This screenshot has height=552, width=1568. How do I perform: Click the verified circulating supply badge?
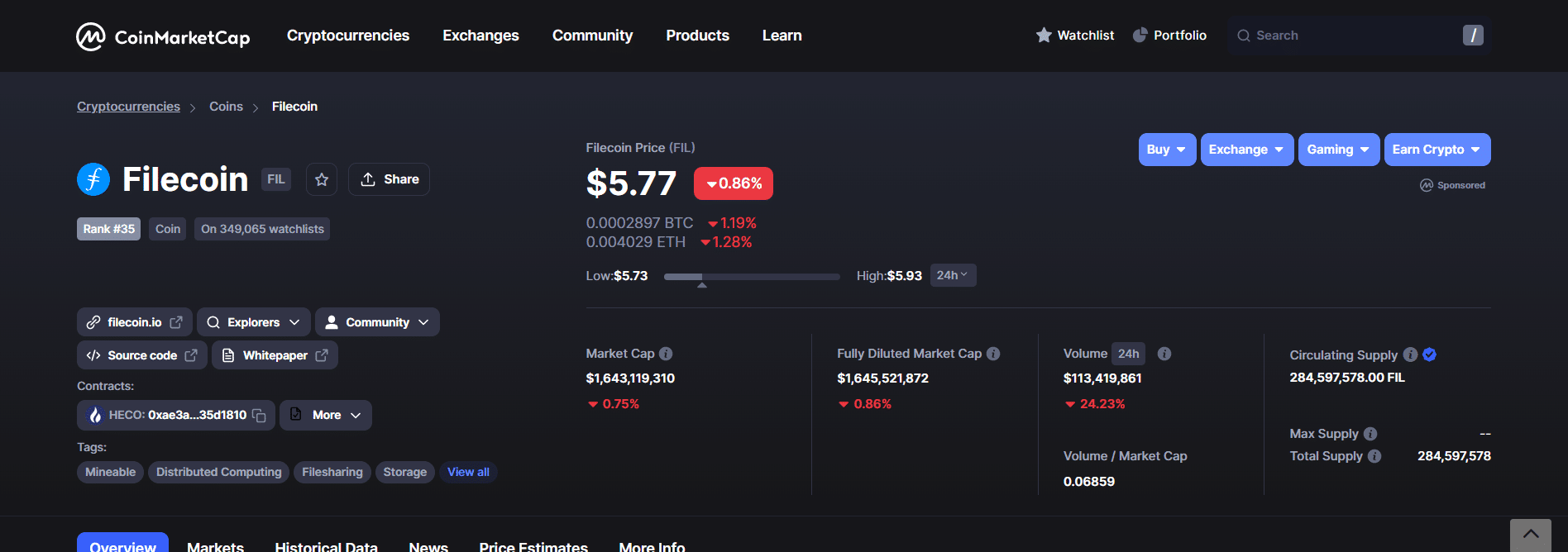pyautogui.click(x=1430, y=355)
